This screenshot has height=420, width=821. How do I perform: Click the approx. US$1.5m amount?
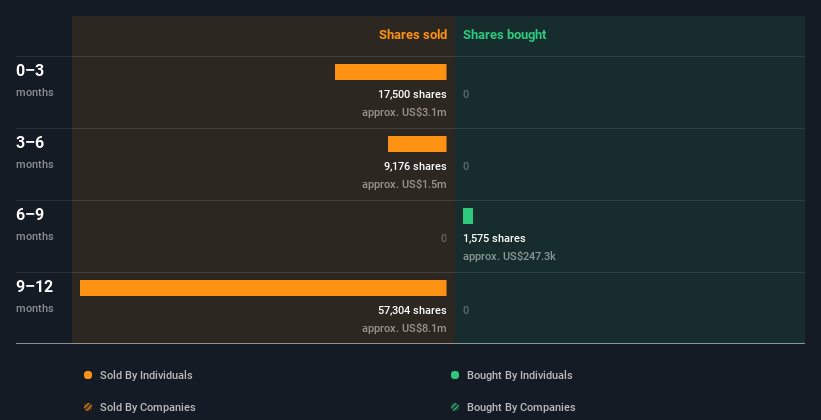tap(404, 184)
